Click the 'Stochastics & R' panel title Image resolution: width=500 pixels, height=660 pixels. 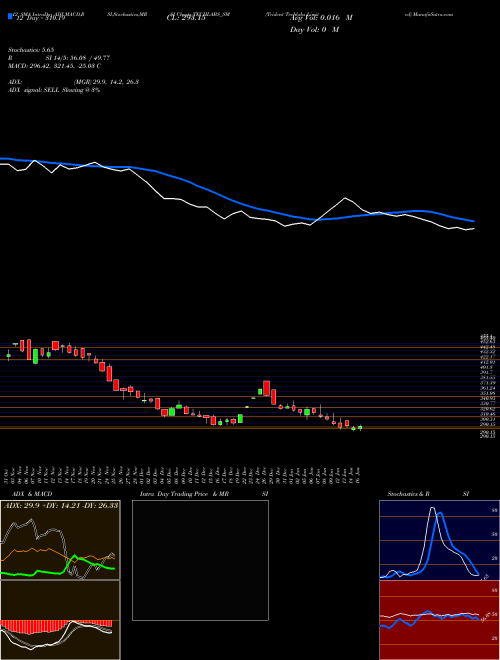(x=409, y=494)
